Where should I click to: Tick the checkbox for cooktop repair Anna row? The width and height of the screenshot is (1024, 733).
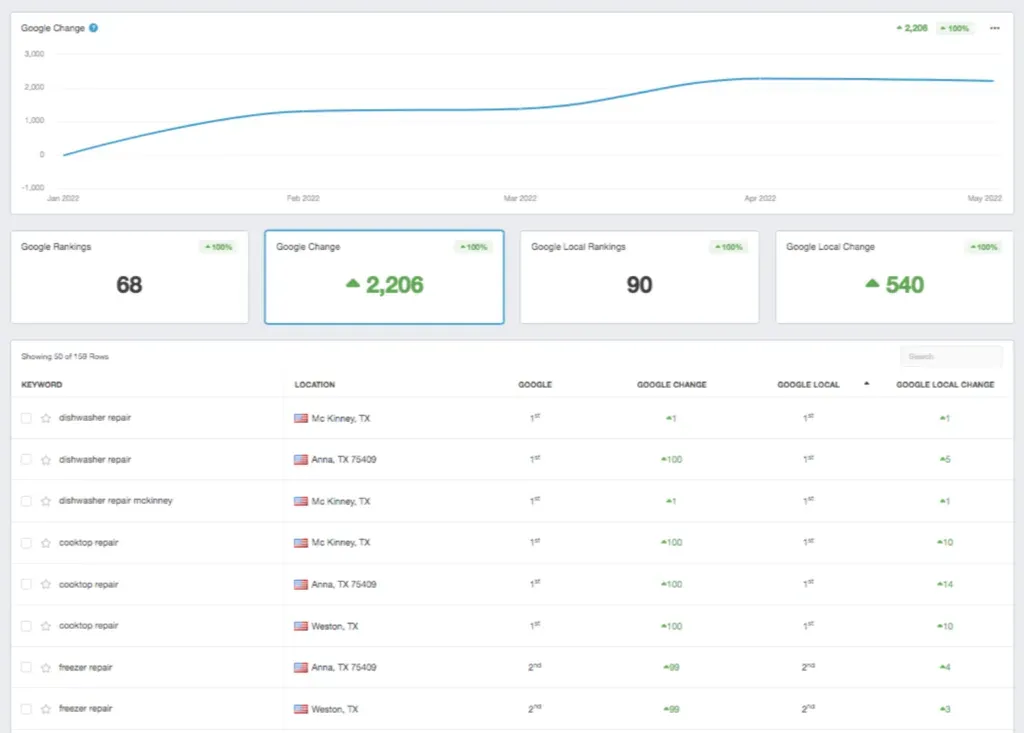coord(26,584)
